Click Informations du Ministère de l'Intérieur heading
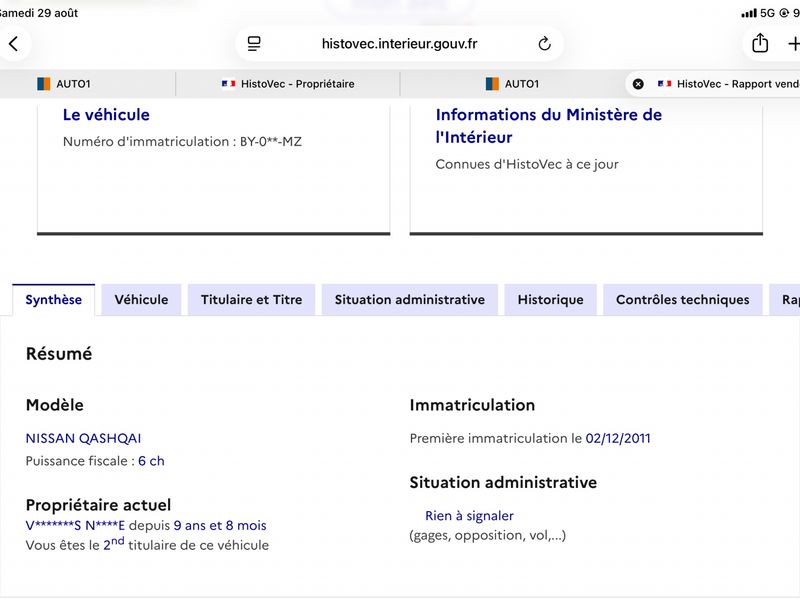The height and width of the screenshot is (600, 800). coord(548,126)
